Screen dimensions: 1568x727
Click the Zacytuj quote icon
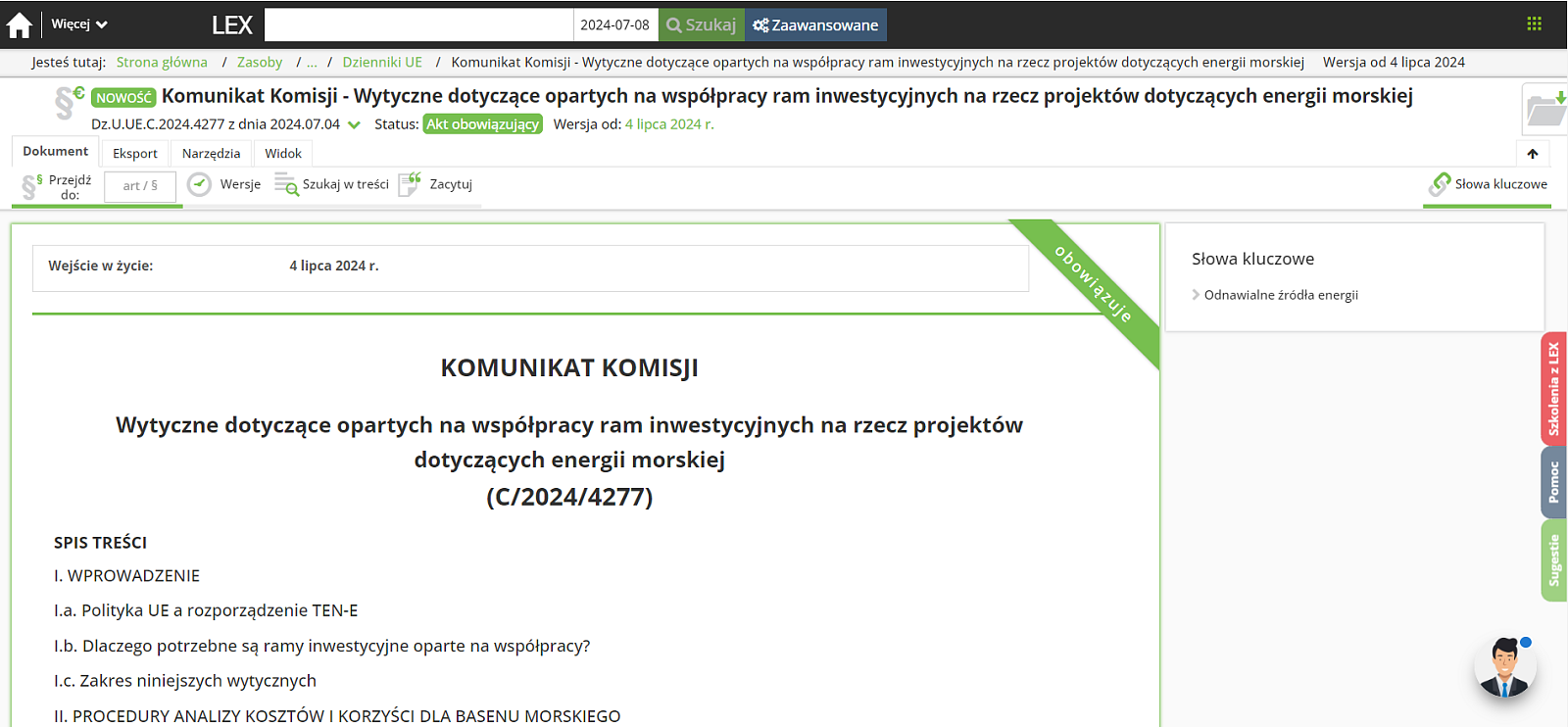point(410,184)
